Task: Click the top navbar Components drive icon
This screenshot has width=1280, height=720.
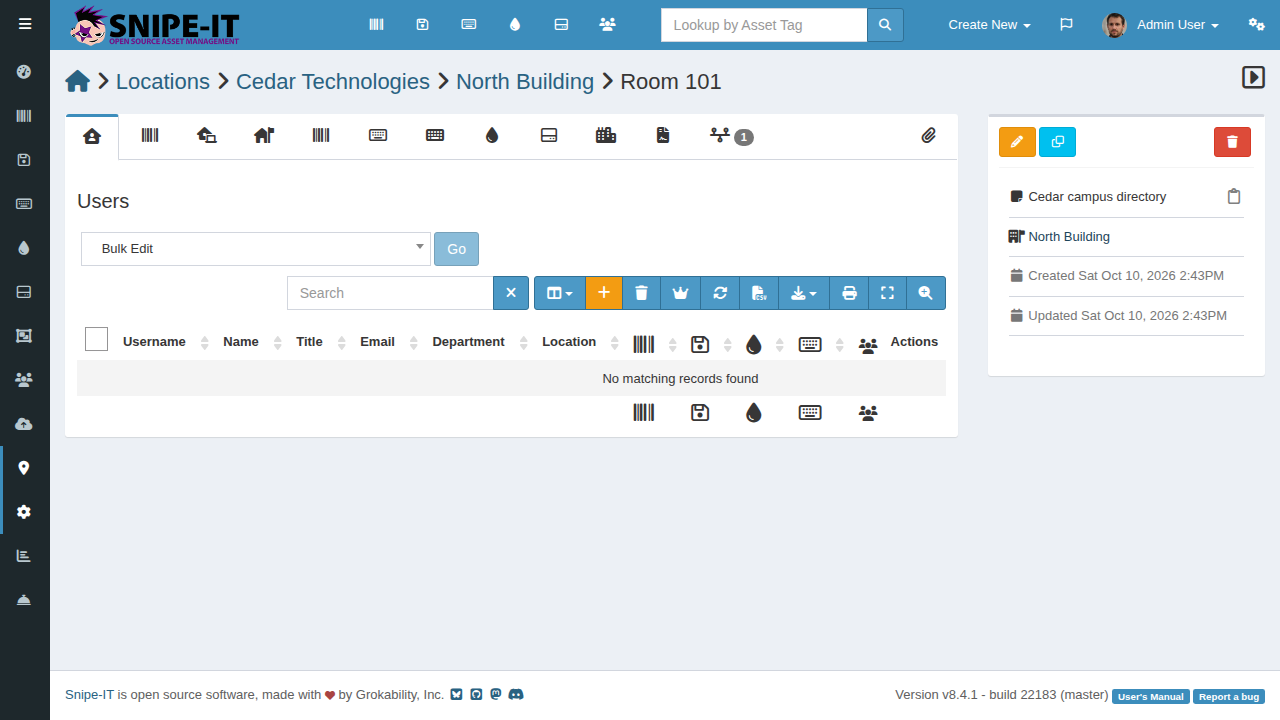Action: coord(561,24)
